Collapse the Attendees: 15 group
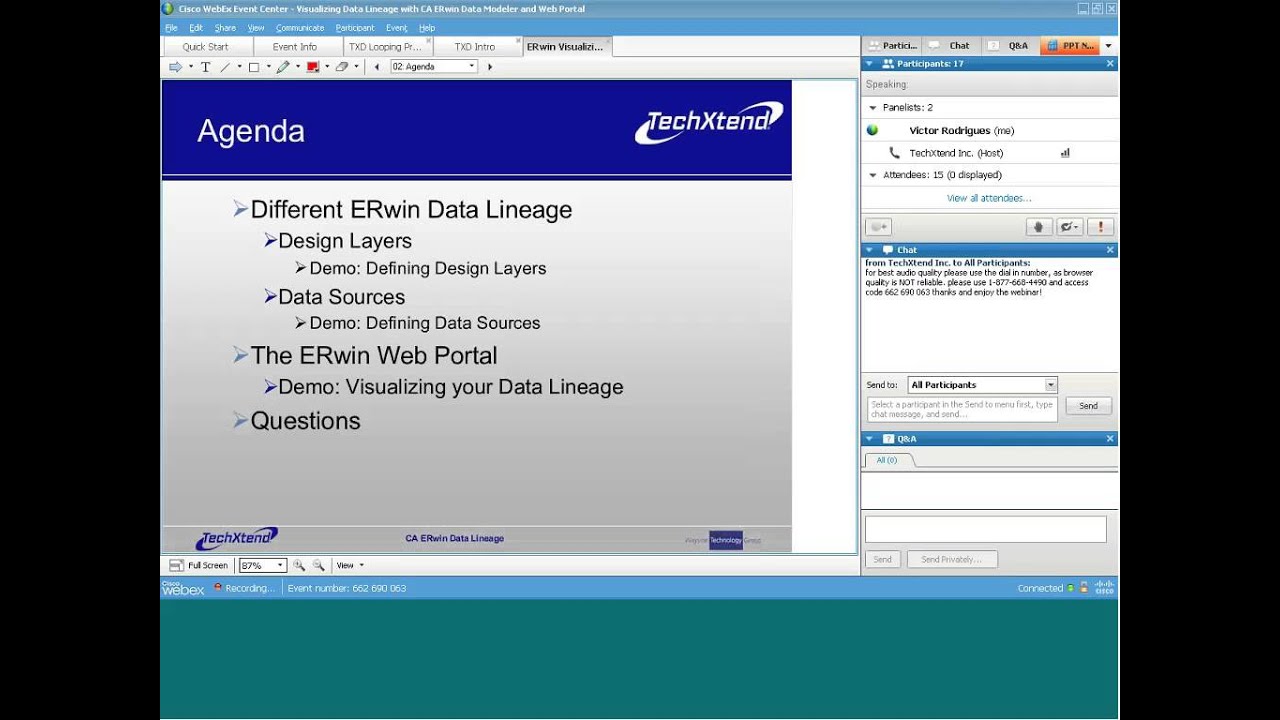The image size is (1280, 720). [x=872, y=175]
